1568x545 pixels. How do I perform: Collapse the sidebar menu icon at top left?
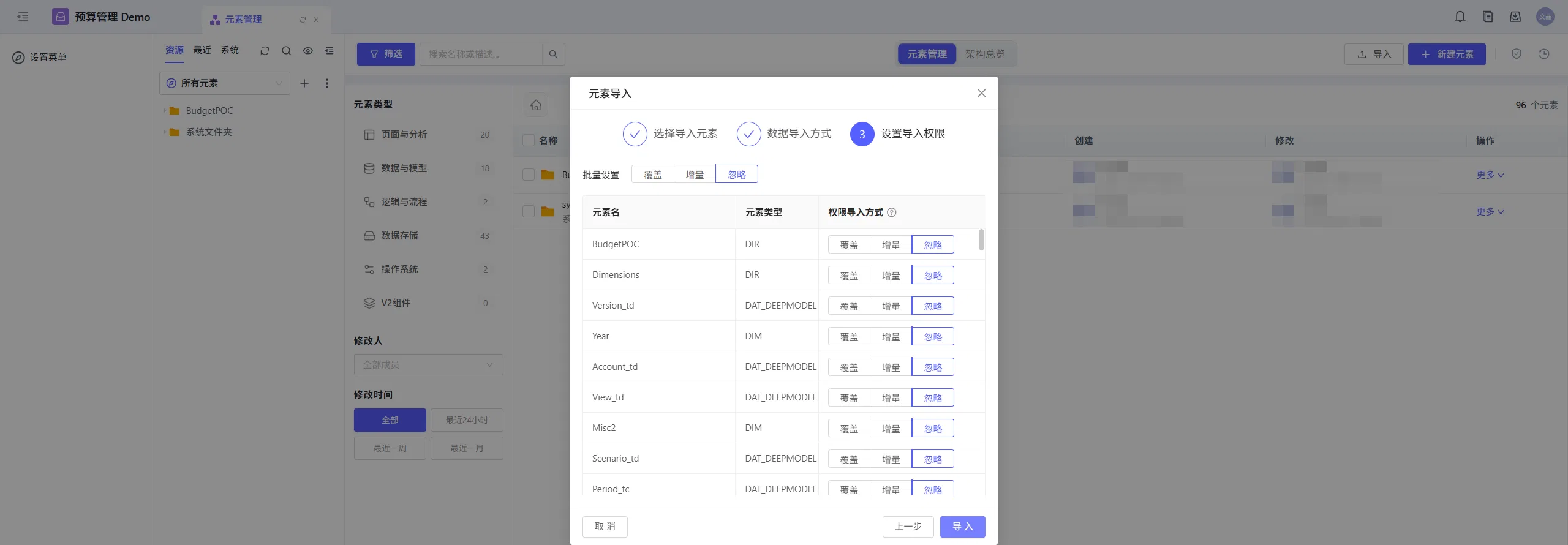[x=23, y=17]
